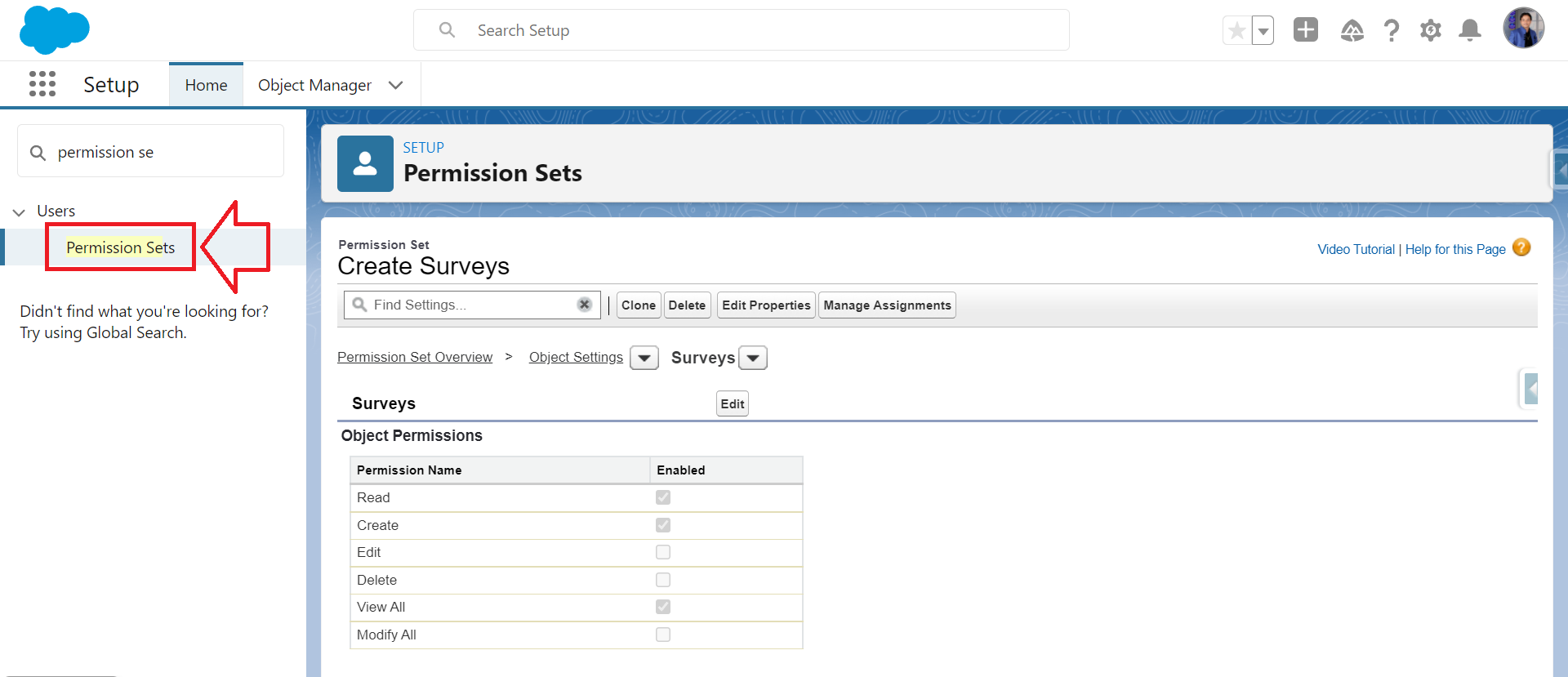The image size is (1568, 677).
Task: Click the magnifier icon in Find Settings
Action: tap(359, 305)
